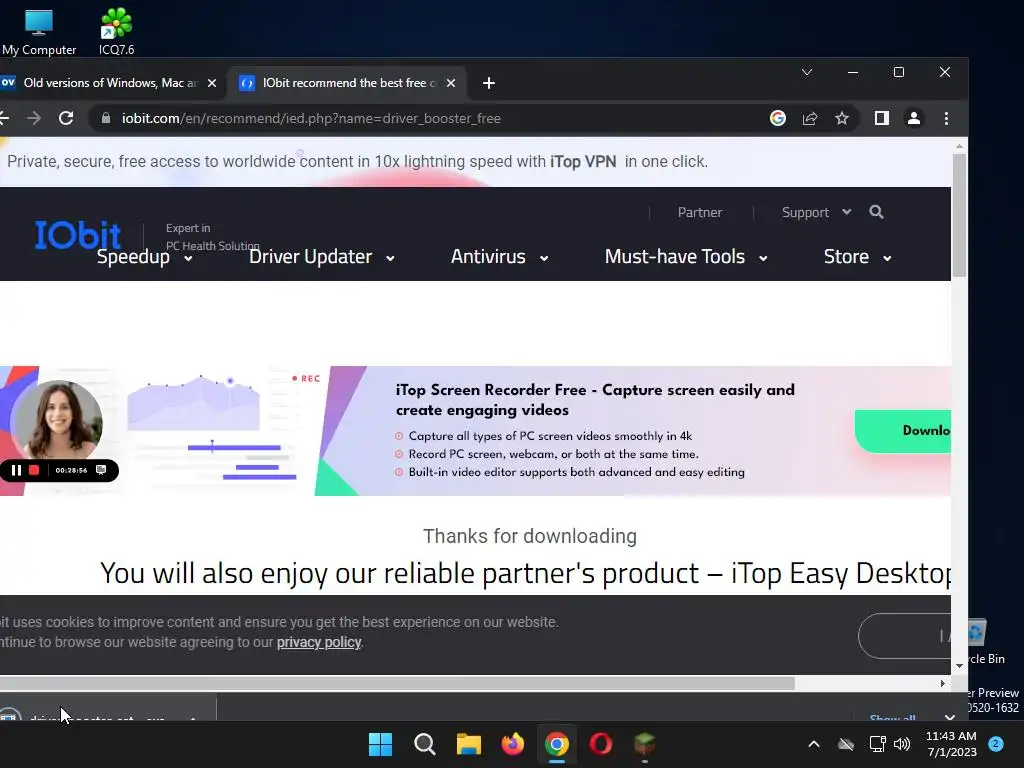Open the Partner link

699,212
